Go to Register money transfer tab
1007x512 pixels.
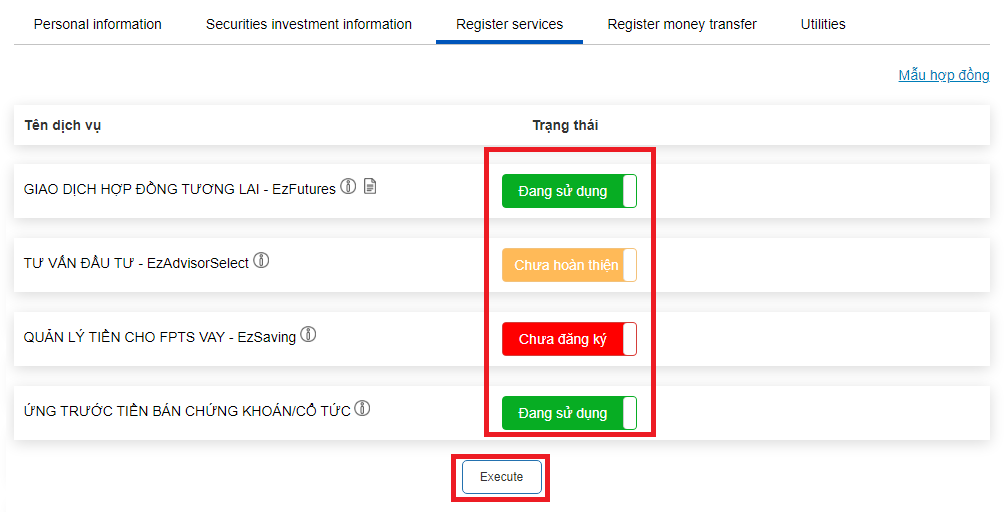point(682,24)
